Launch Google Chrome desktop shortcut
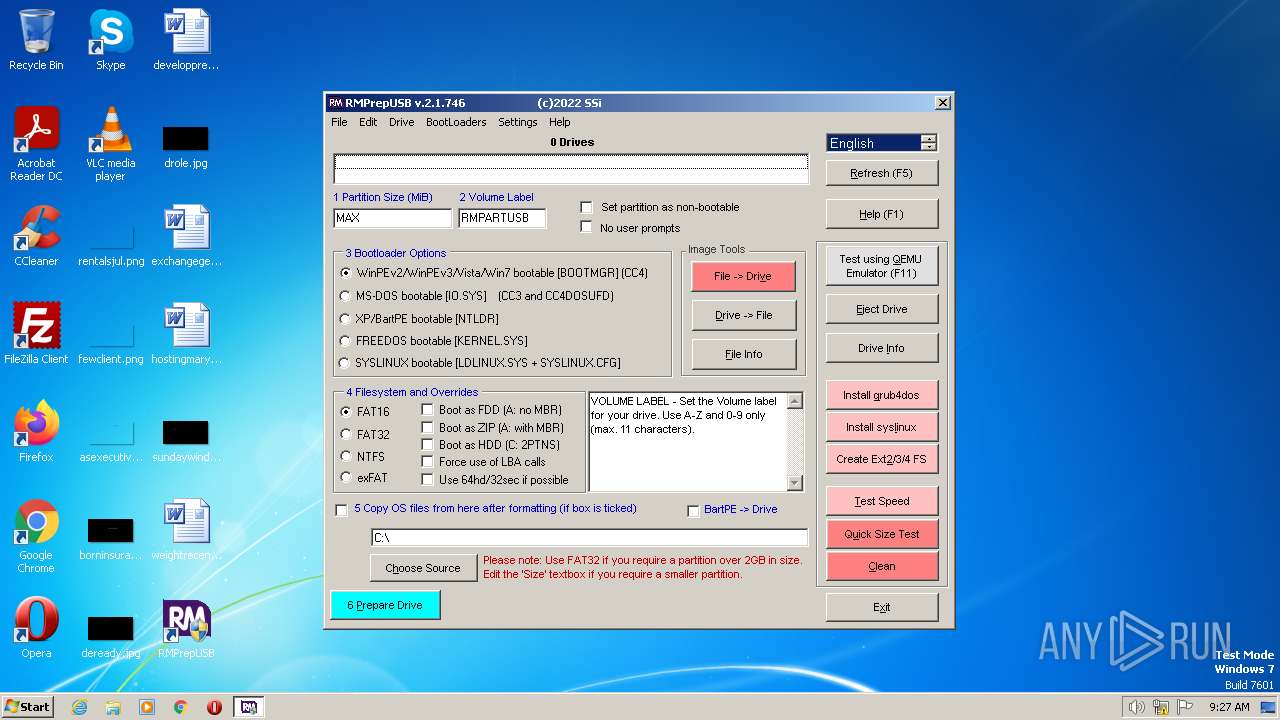The image size is (1280, 720). 36,536
